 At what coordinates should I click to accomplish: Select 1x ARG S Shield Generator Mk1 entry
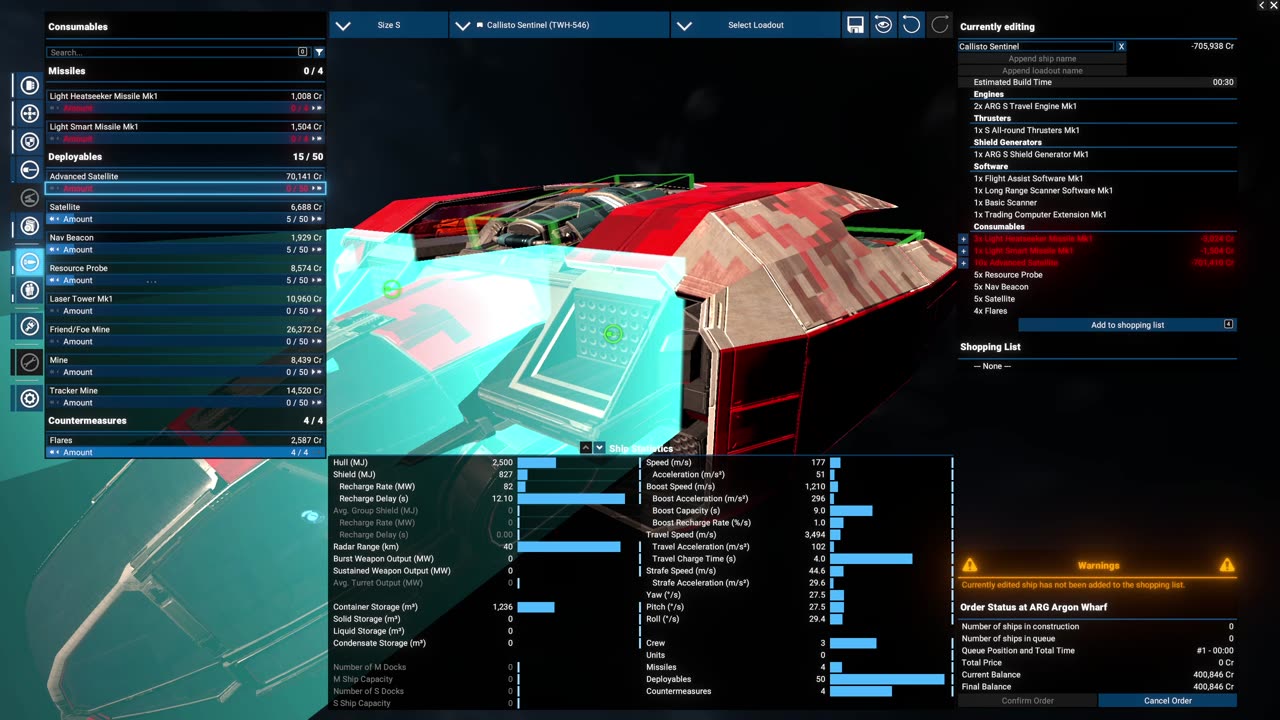pyautogui.click(x=1031, y=154)
